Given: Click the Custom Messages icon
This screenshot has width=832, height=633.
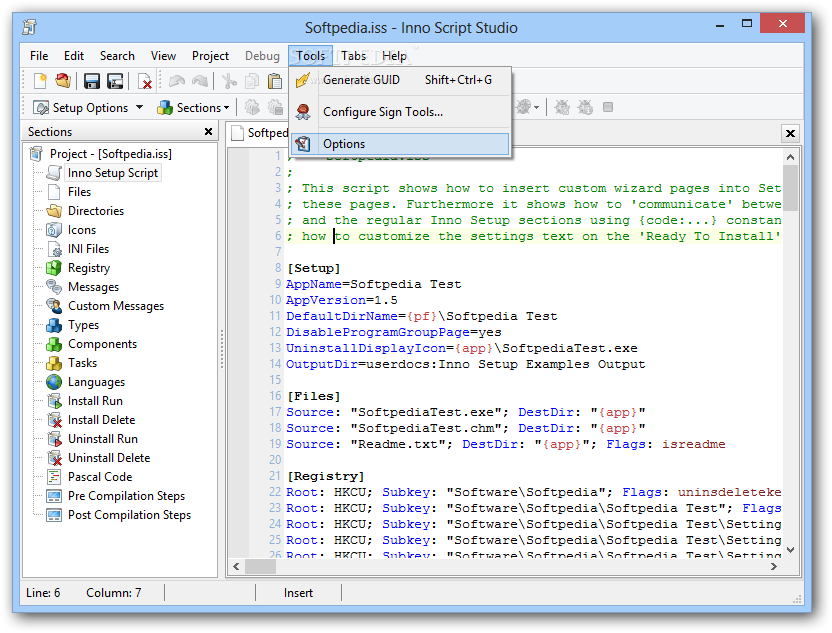Looking at the screenshot, I should click(54, 306).
